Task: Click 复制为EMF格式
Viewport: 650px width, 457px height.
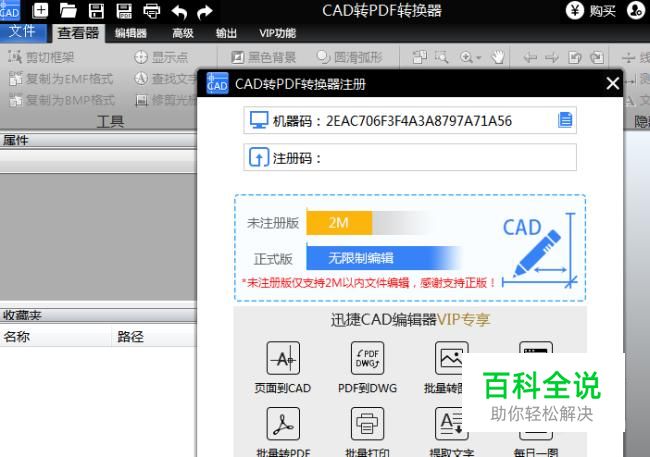Action: (61, 78)
